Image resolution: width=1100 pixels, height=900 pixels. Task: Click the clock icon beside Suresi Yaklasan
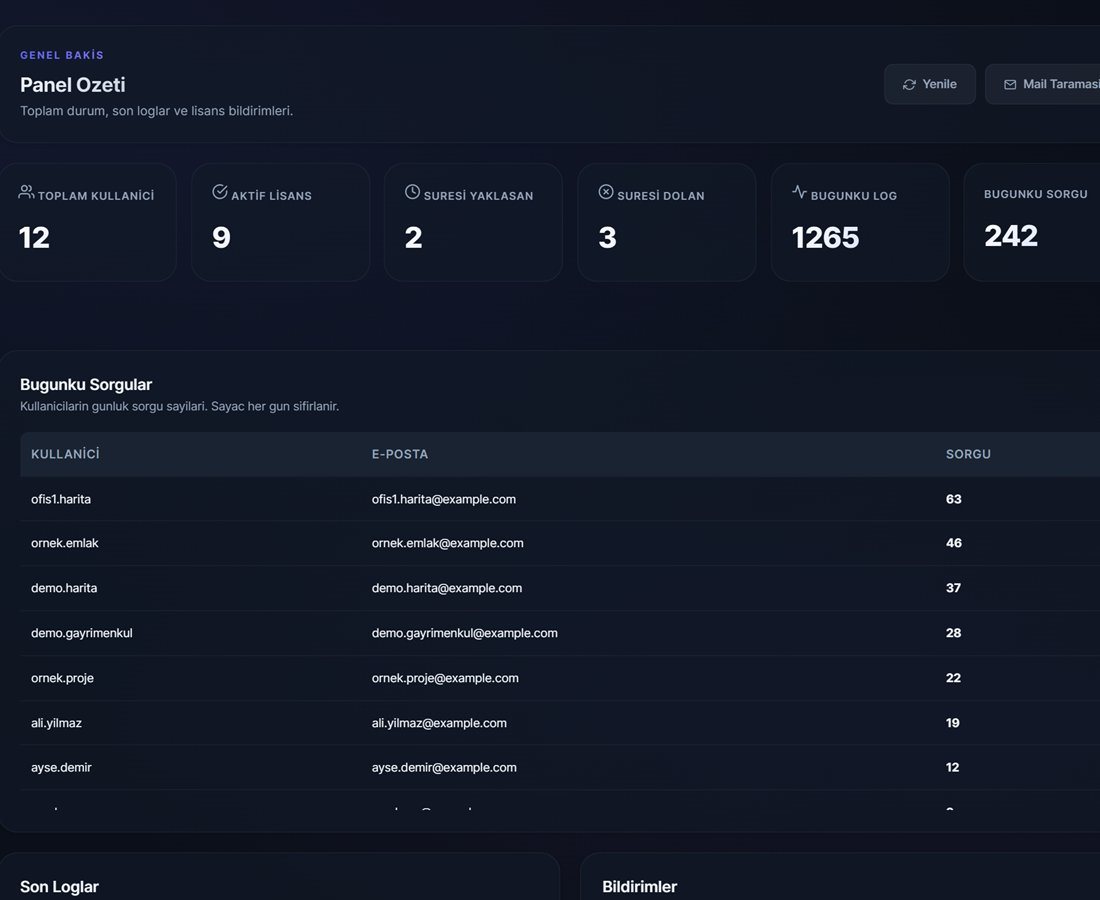tap(412, 192)
